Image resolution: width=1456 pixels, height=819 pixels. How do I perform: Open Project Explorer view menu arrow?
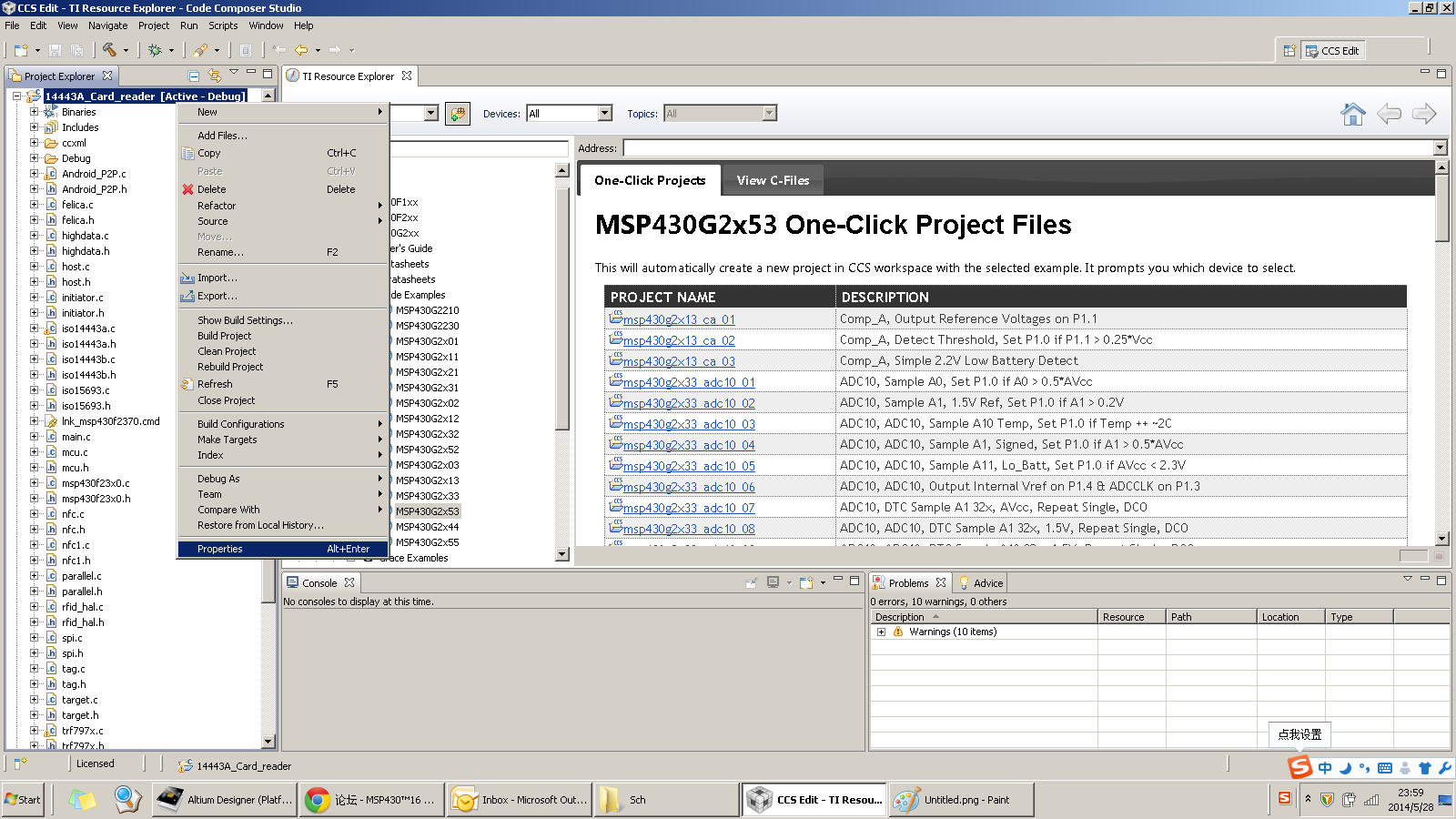pyautogui.click(x=234, y=73)
